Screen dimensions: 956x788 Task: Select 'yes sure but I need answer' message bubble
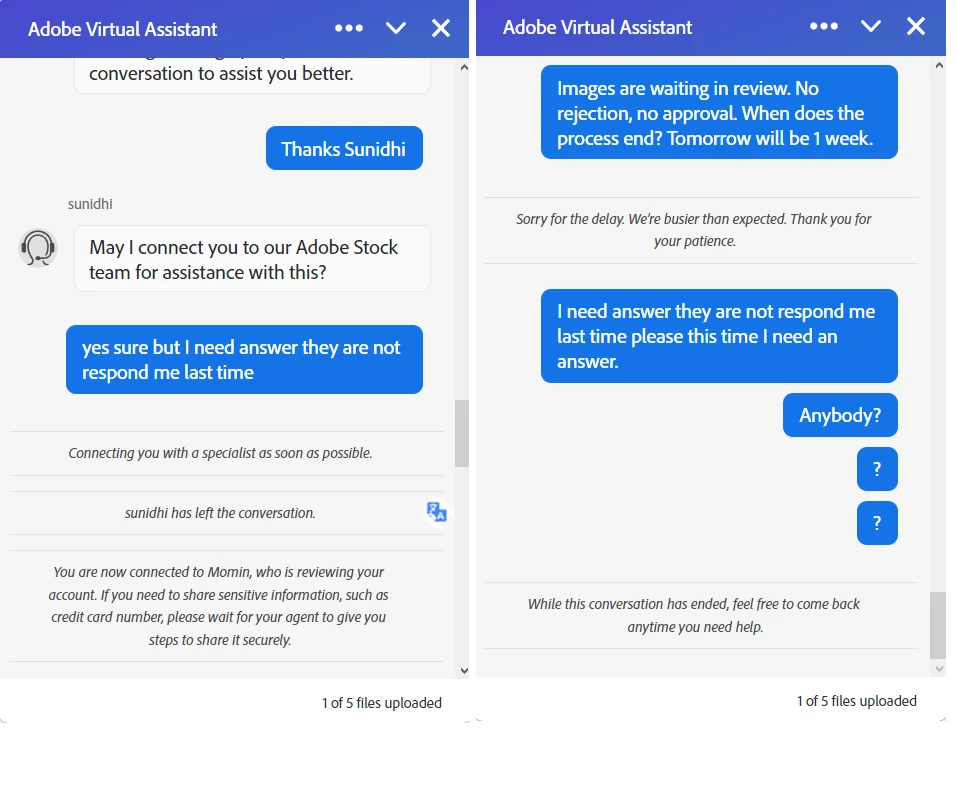pos(244,359)
